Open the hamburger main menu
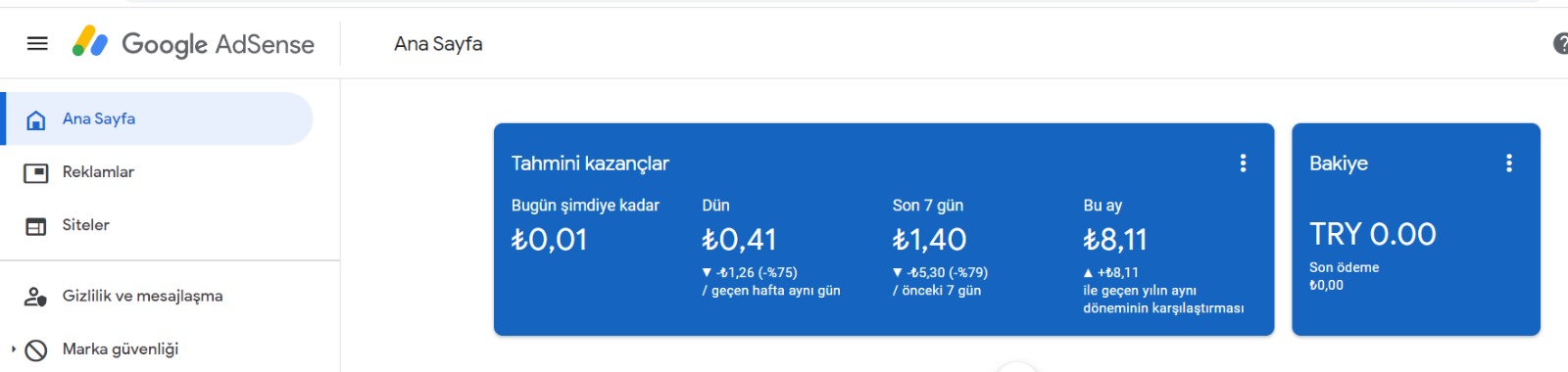1568x372 pixels. tap(37, 43)
